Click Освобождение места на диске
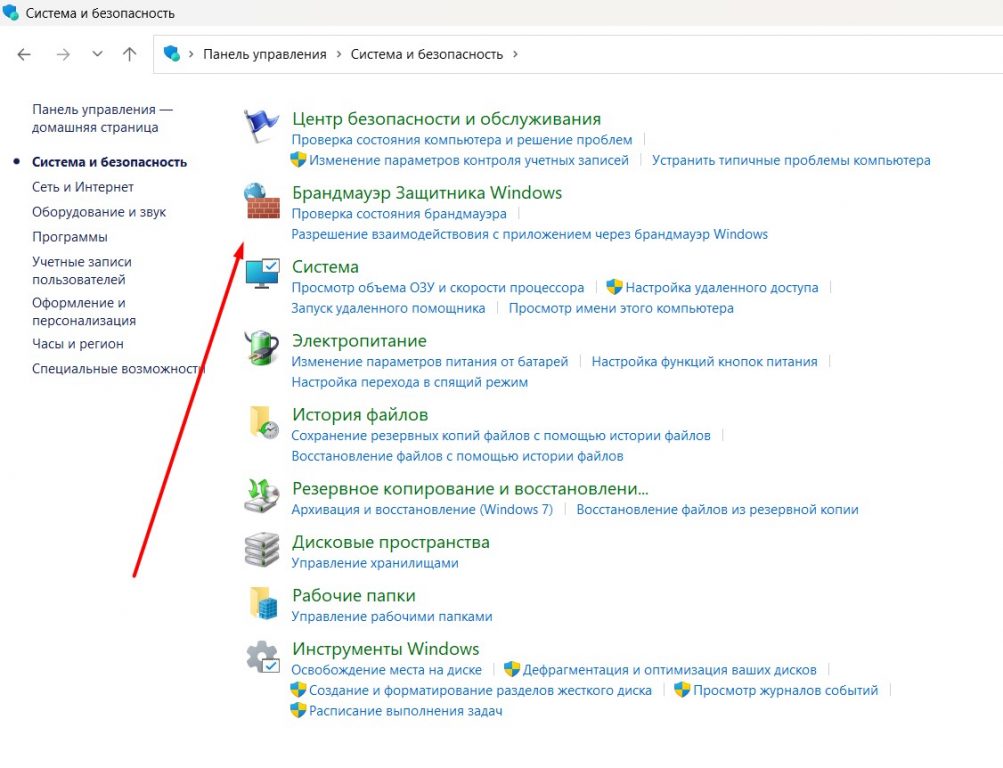 click(x=386, y=670)
